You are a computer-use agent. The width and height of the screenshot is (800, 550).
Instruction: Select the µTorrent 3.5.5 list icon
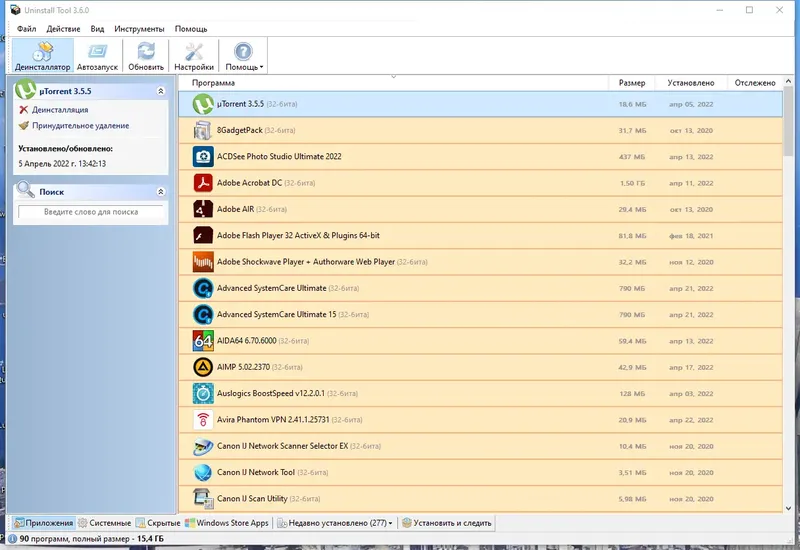[203, 104]
